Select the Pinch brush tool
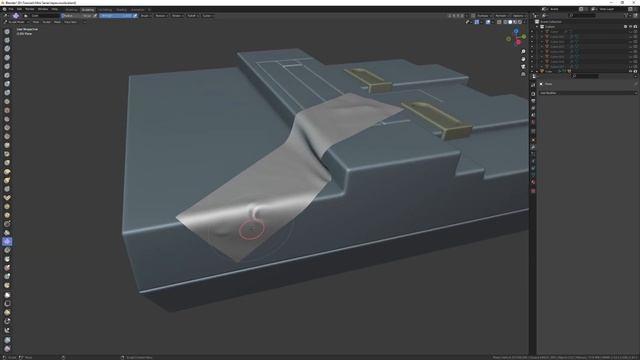 tap(7, 154)
